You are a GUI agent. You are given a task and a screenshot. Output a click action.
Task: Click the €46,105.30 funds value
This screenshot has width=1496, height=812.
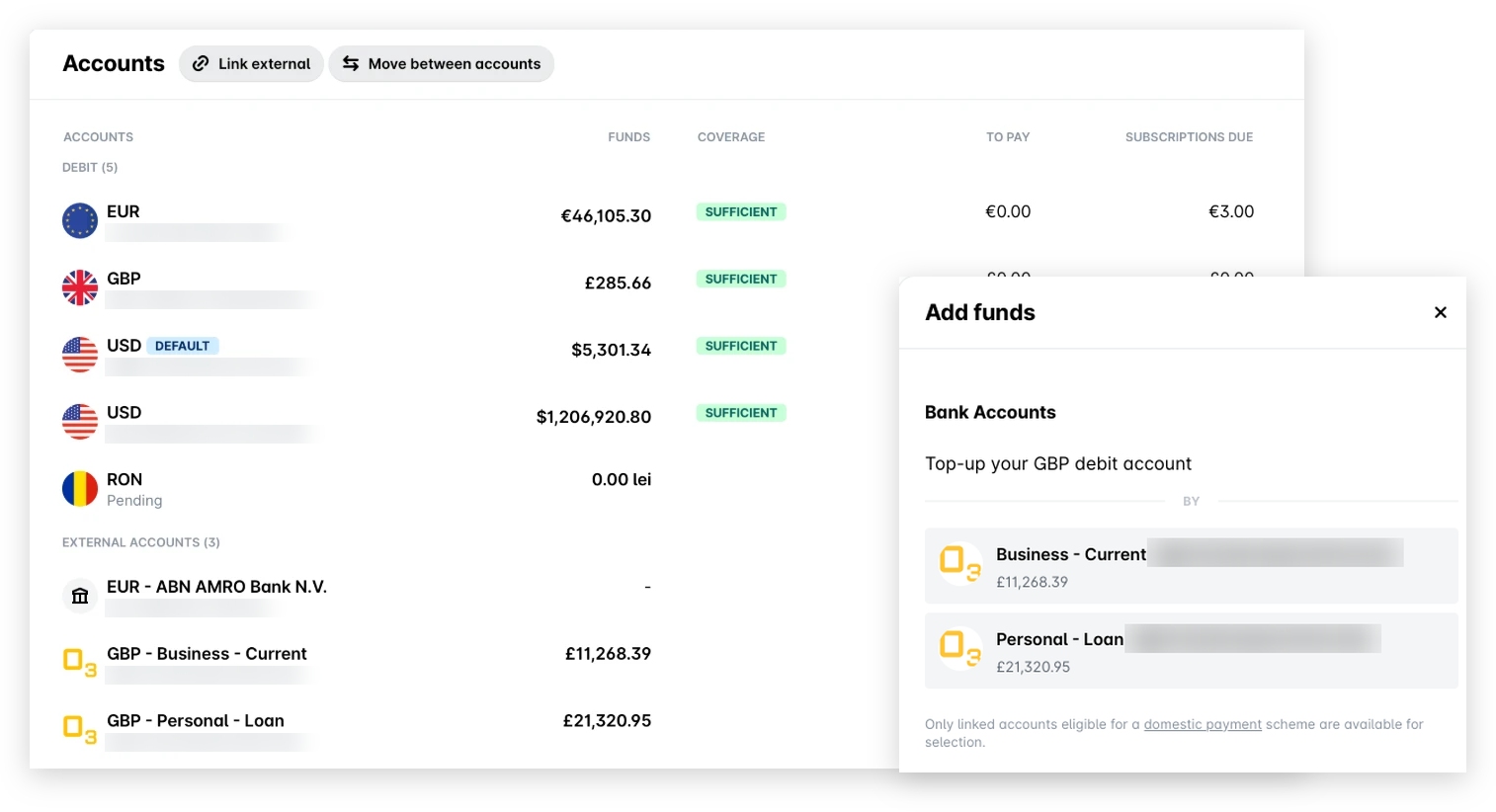tap(606, 215)
